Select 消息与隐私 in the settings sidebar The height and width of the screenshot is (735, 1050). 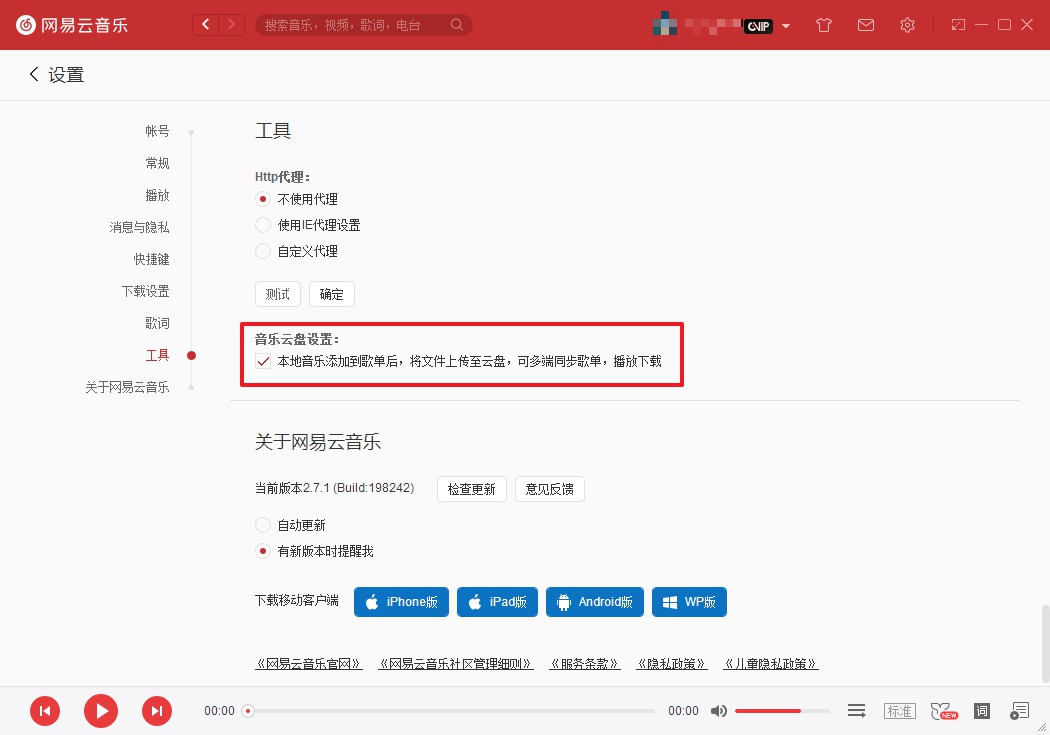point(139,227)
